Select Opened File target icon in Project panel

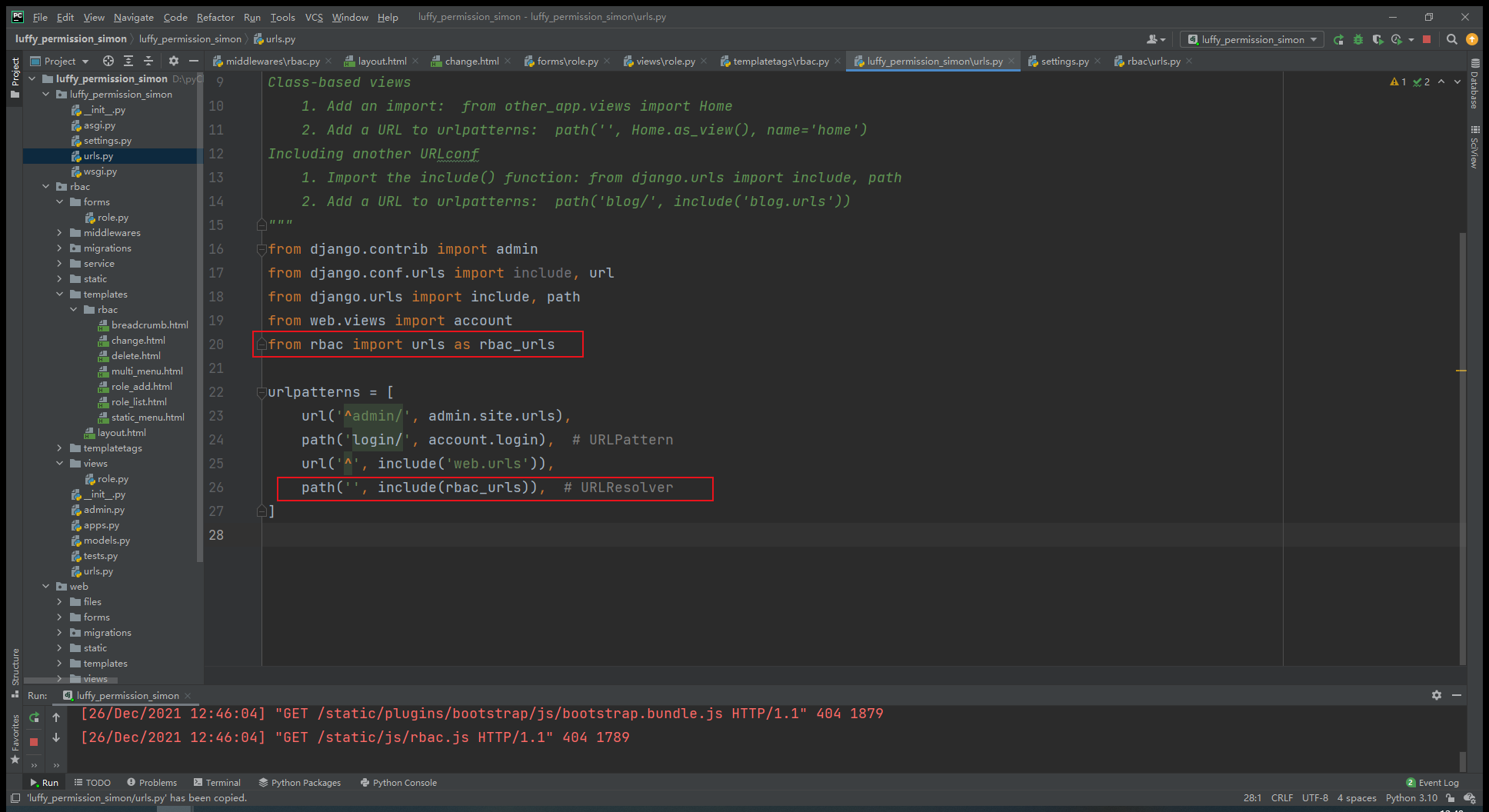point(108,61)
